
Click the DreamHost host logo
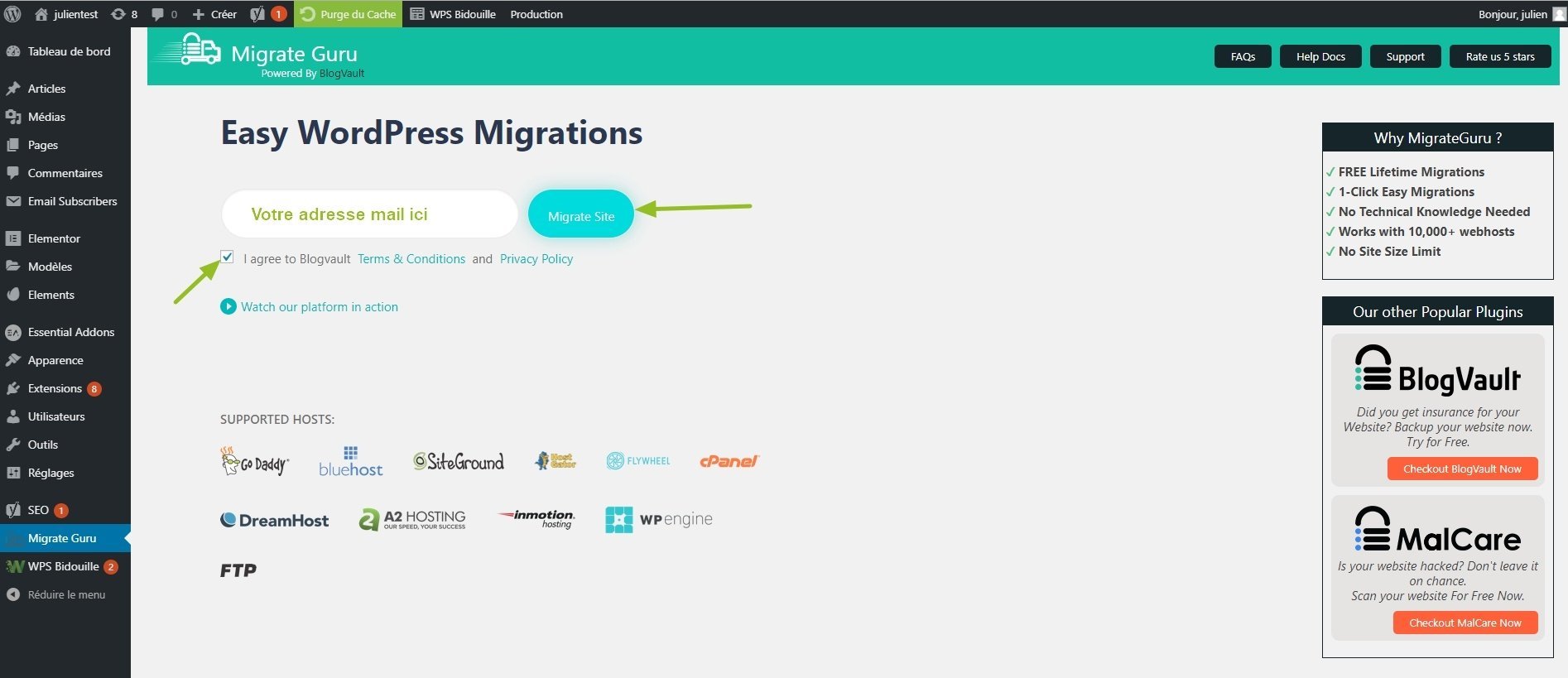pyautogui.click(x=275, y=520)
